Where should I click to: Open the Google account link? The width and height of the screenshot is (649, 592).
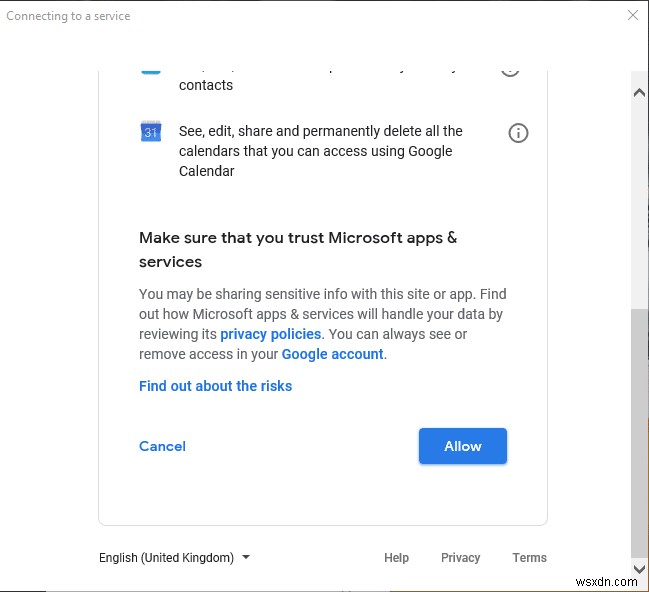coord(332,354)
